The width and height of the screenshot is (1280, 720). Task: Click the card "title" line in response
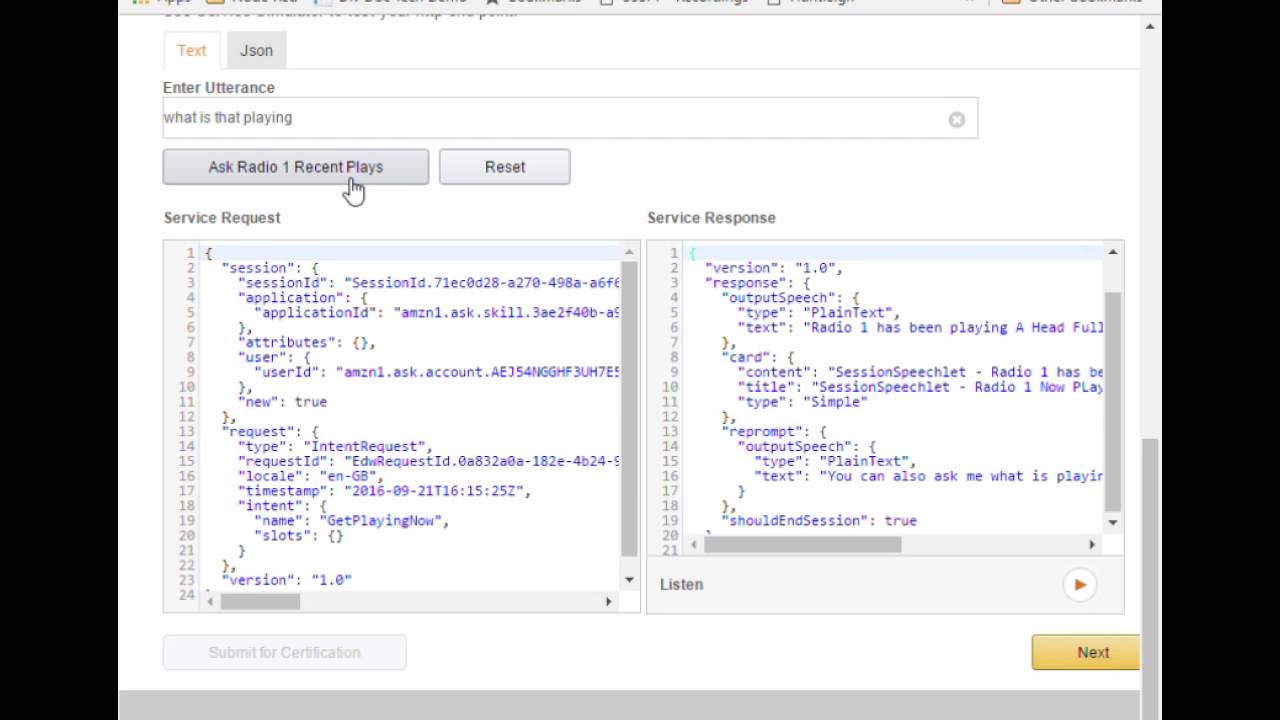pos(920,387)
